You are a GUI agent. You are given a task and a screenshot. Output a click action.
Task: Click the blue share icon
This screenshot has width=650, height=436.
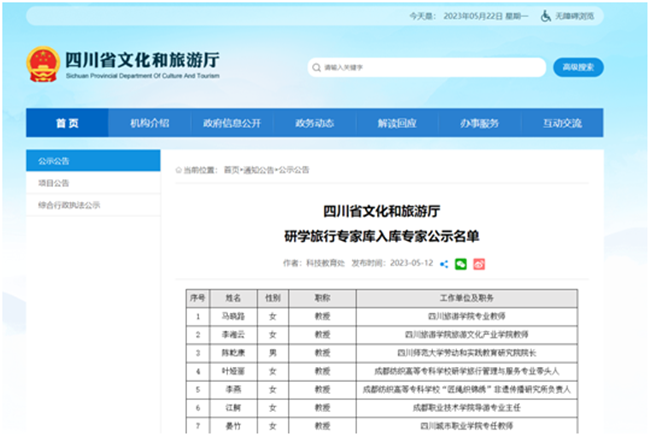(x=444, y=263)
